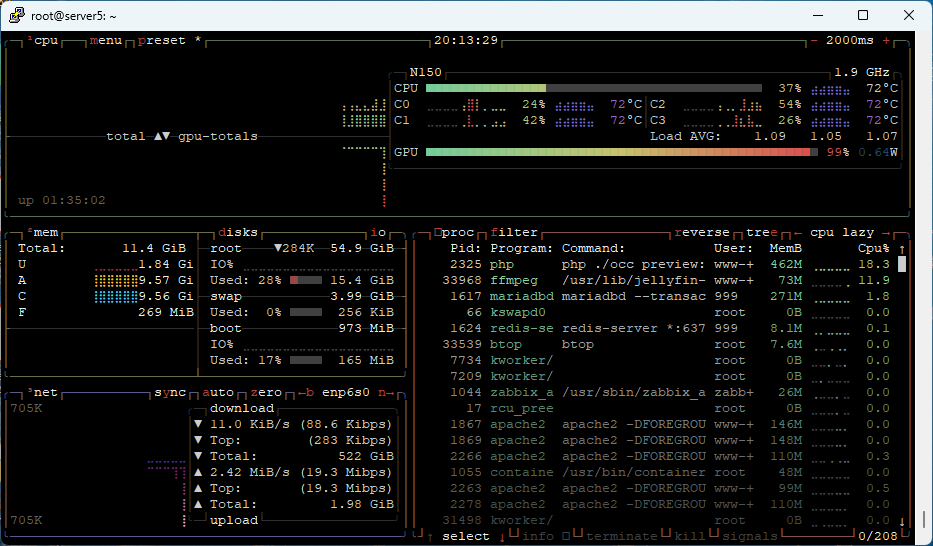Screen dimensions: 933x546
Task: Toggle network auto scaling
Action: click(218, 393)
